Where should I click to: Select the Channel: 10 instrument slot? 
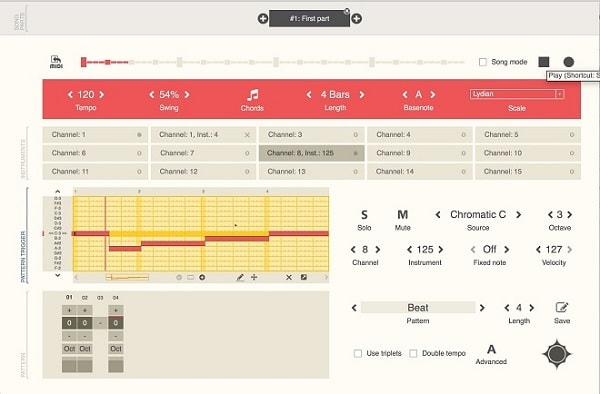[528, 153]
